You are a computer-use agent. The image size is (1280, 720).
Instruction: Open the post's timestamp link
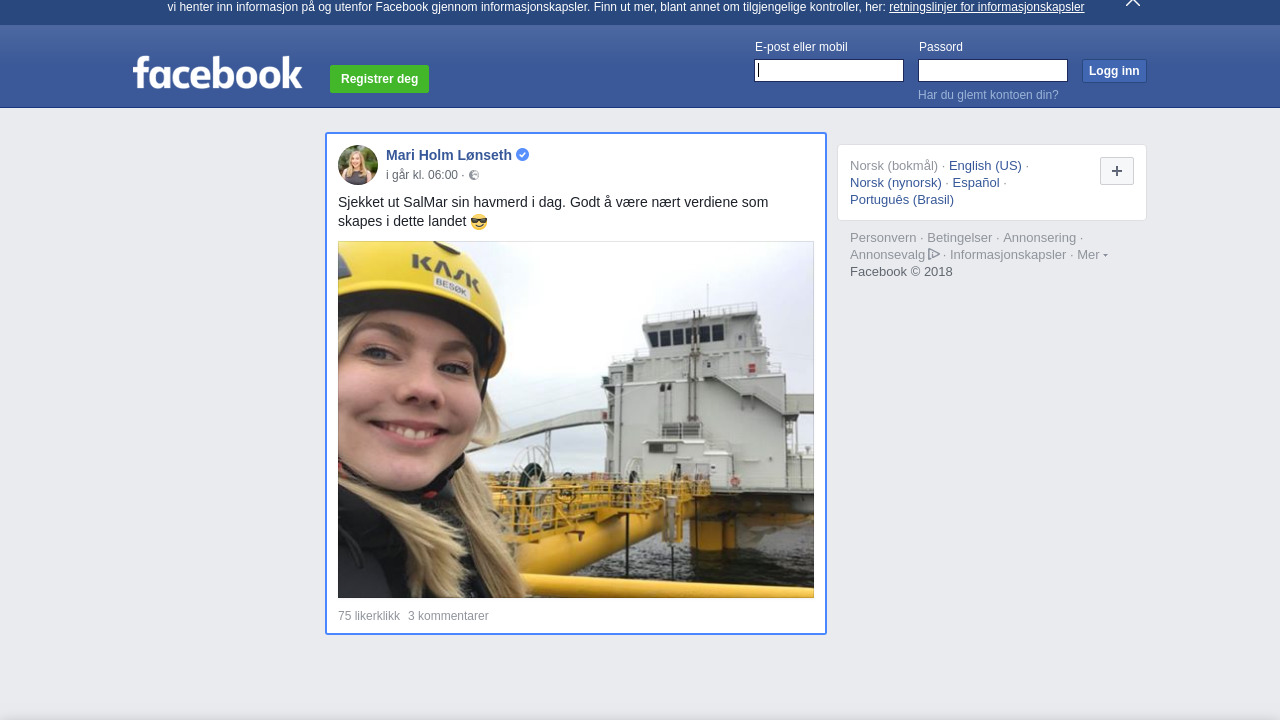(x=422, y=175)
